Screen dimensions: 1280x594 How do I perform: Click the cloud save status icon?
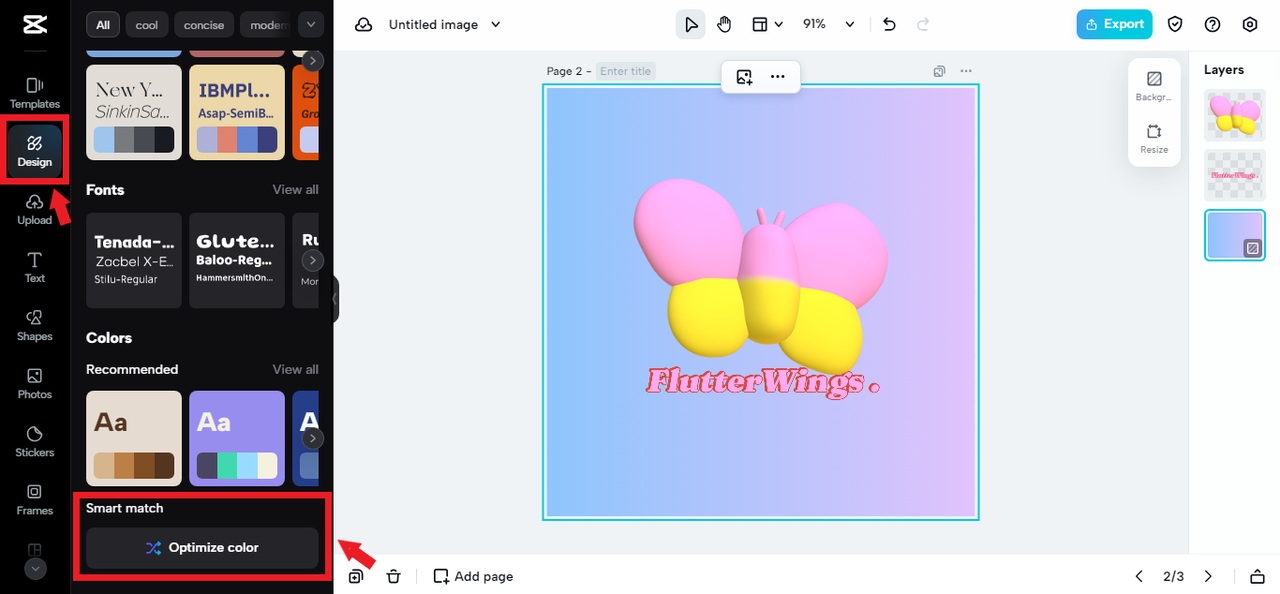364,24
